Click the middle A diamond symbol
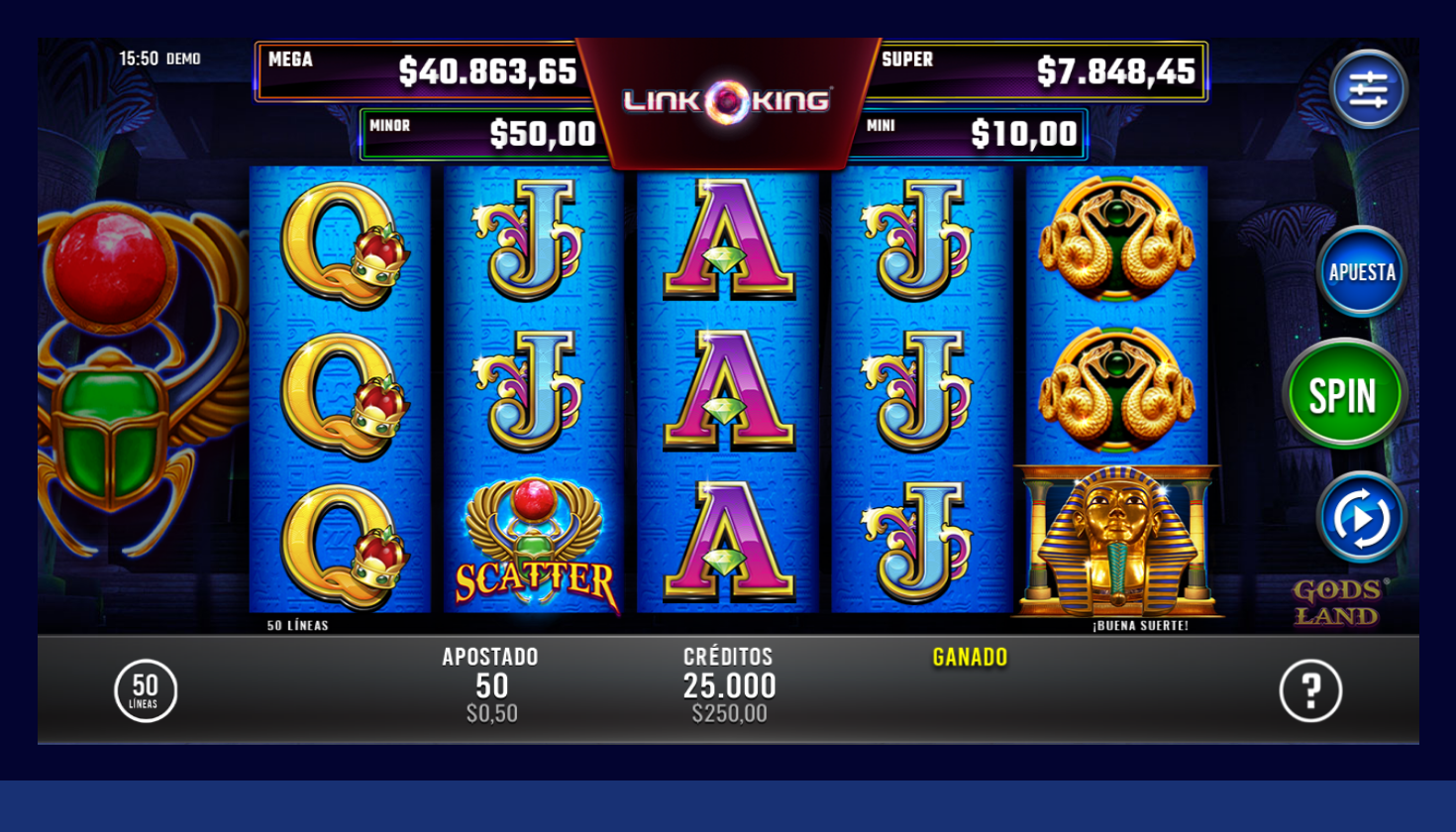The width and height of the screenshot is (1456, 832). point(728,390)
